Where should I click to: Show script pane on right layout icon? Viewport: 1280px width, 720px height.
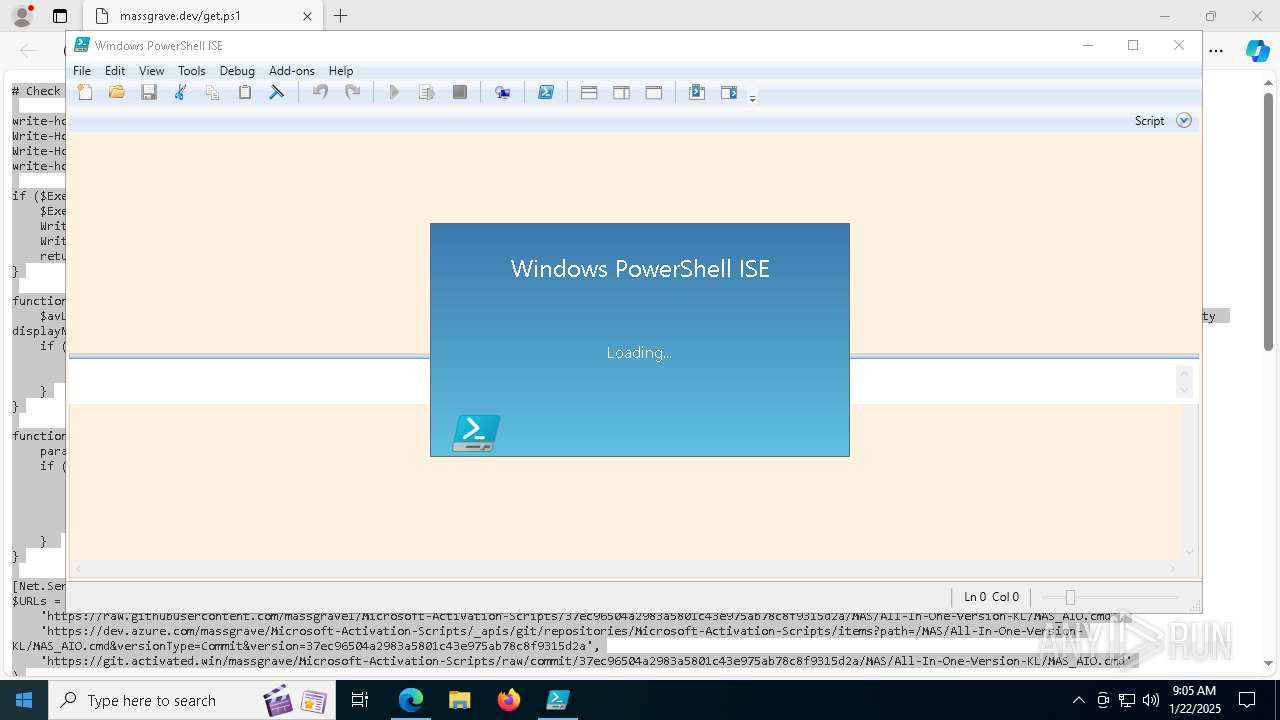point(621,93)
